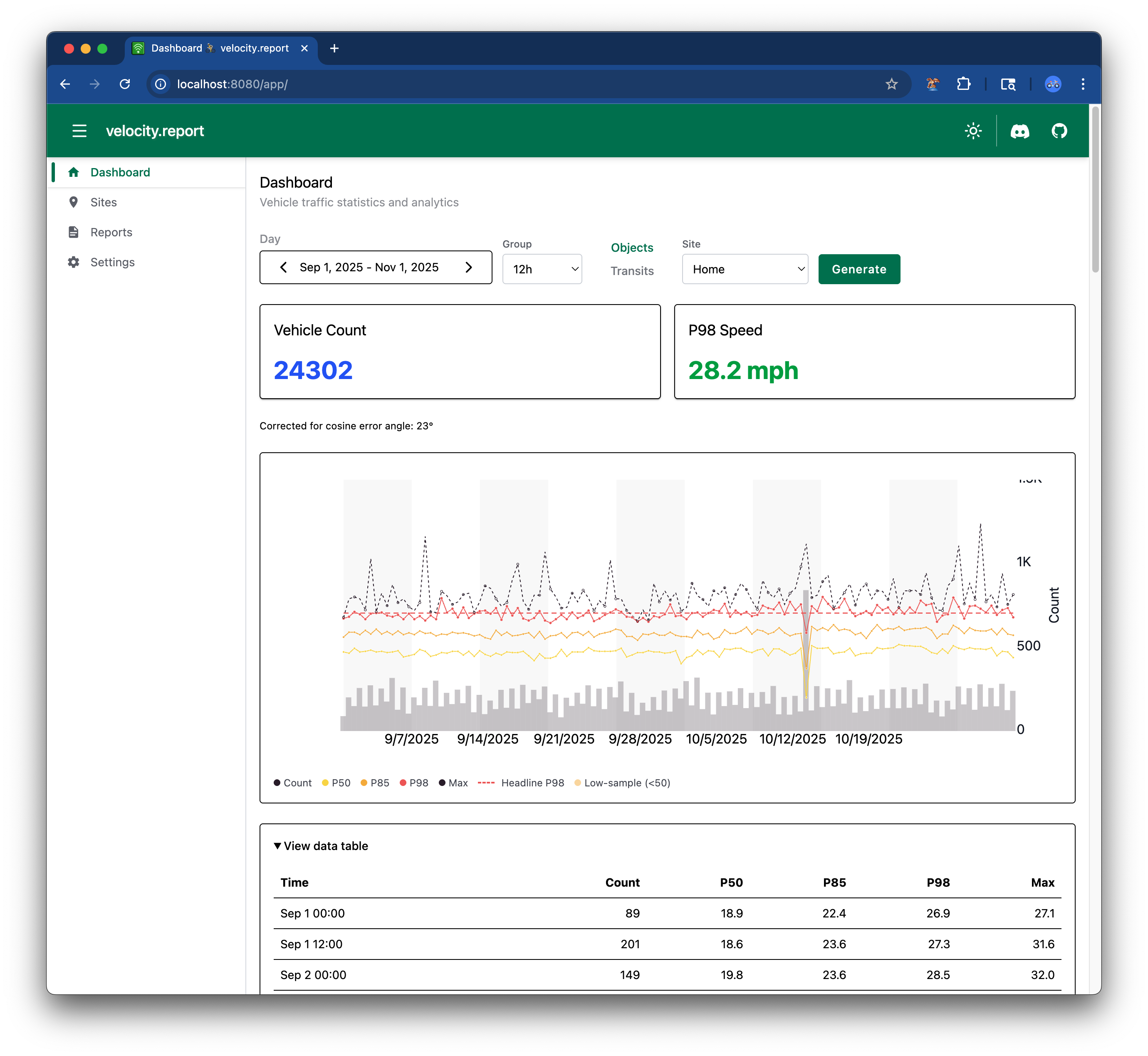This screenshot has height=1056, width=1148.
Task: Open the GitHub repository icon
Action: click(x=1059, y=131)
